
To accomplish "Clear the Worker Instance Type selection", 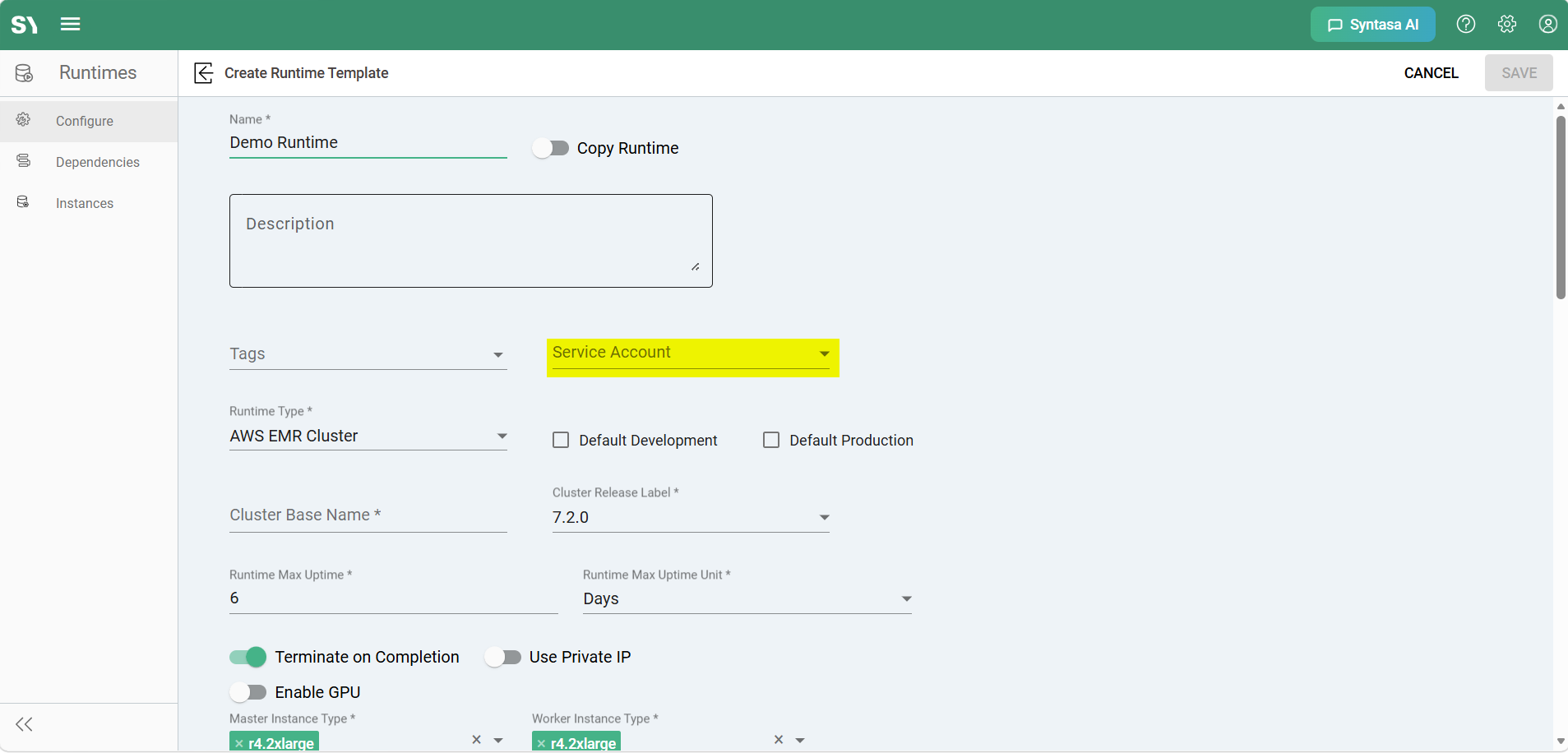I will (x=779, y=740).
